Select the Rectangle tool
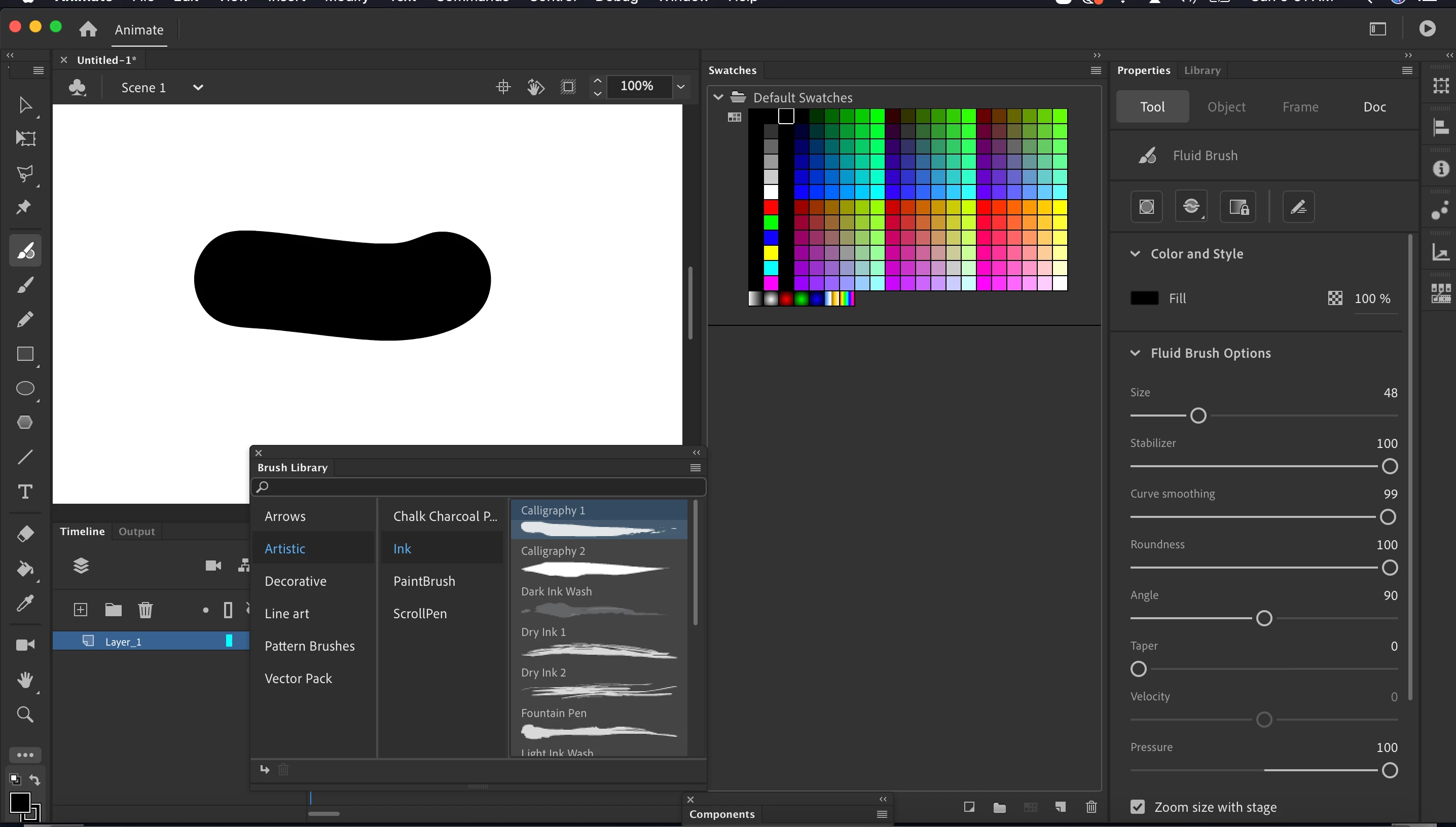The height and width of the screenshot is (827, 1456). click(x=25, y=354)
